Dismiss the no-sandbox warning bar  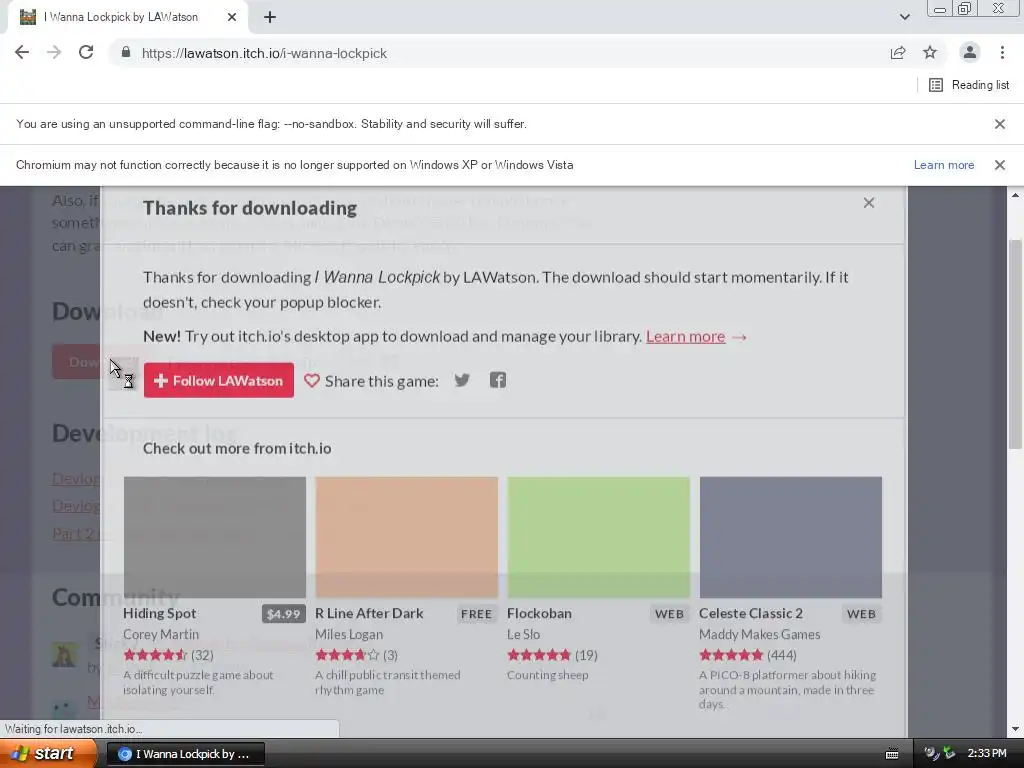pyautogui.click(x=1000, y=124)
